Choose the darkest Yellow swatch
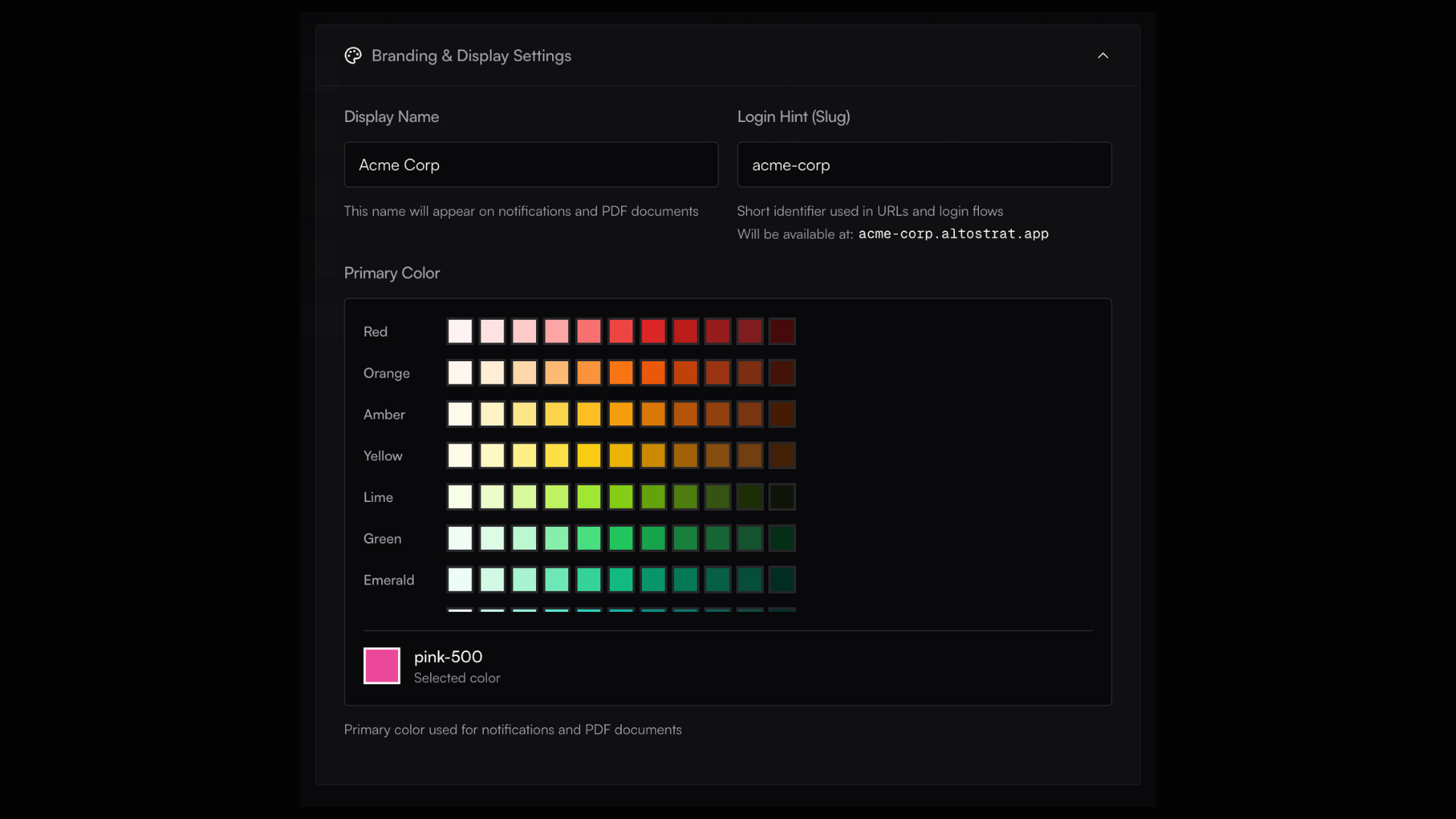 pos(782,456)
